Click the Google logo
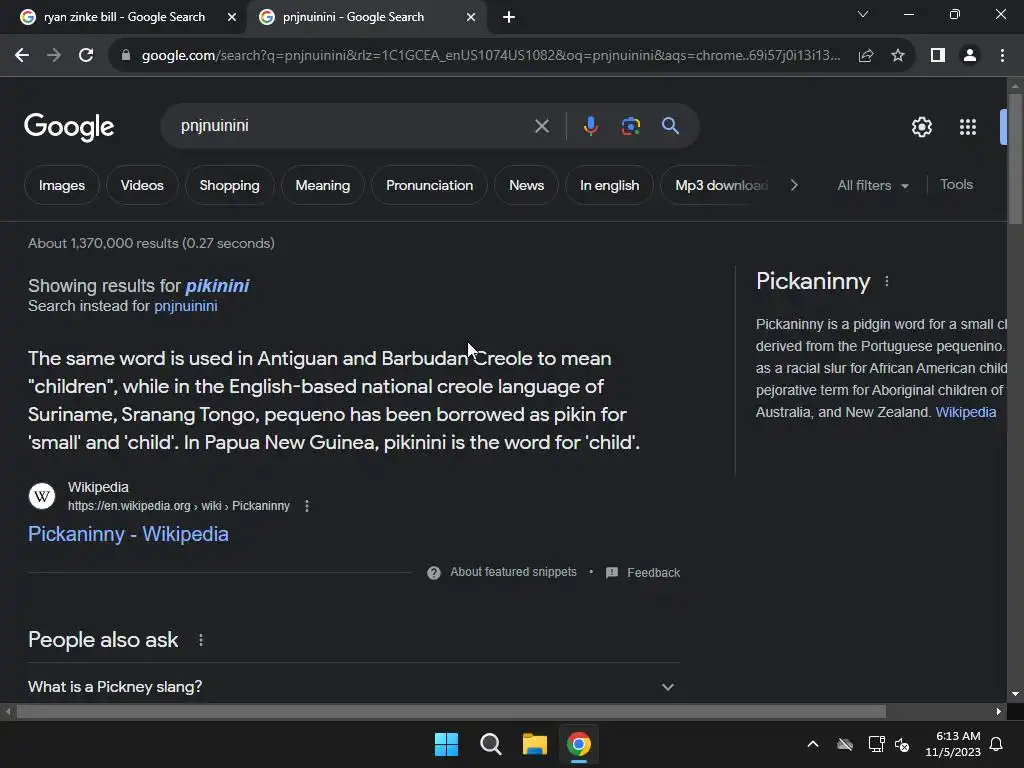Image resolution: width=1024 pixels, height=768 pixels. (x=69, y=127)
